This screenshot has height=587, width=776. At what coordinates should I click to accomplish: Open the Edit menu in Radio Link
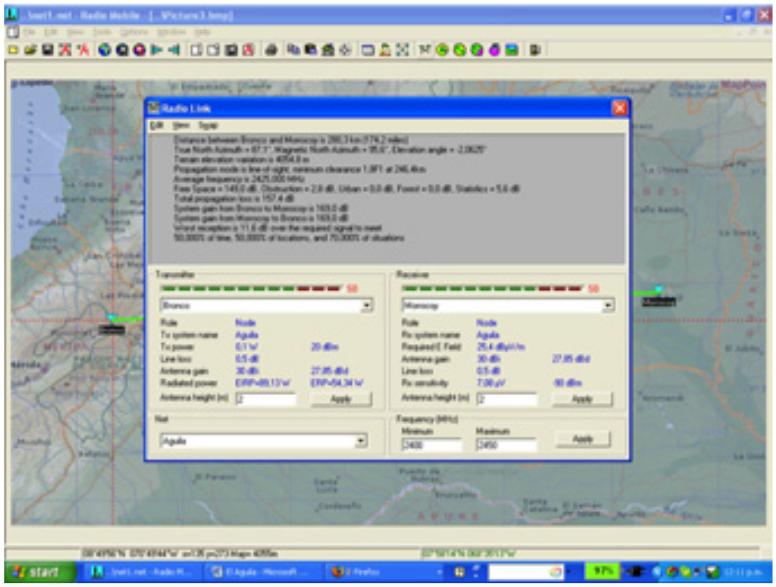coord(156,126)
